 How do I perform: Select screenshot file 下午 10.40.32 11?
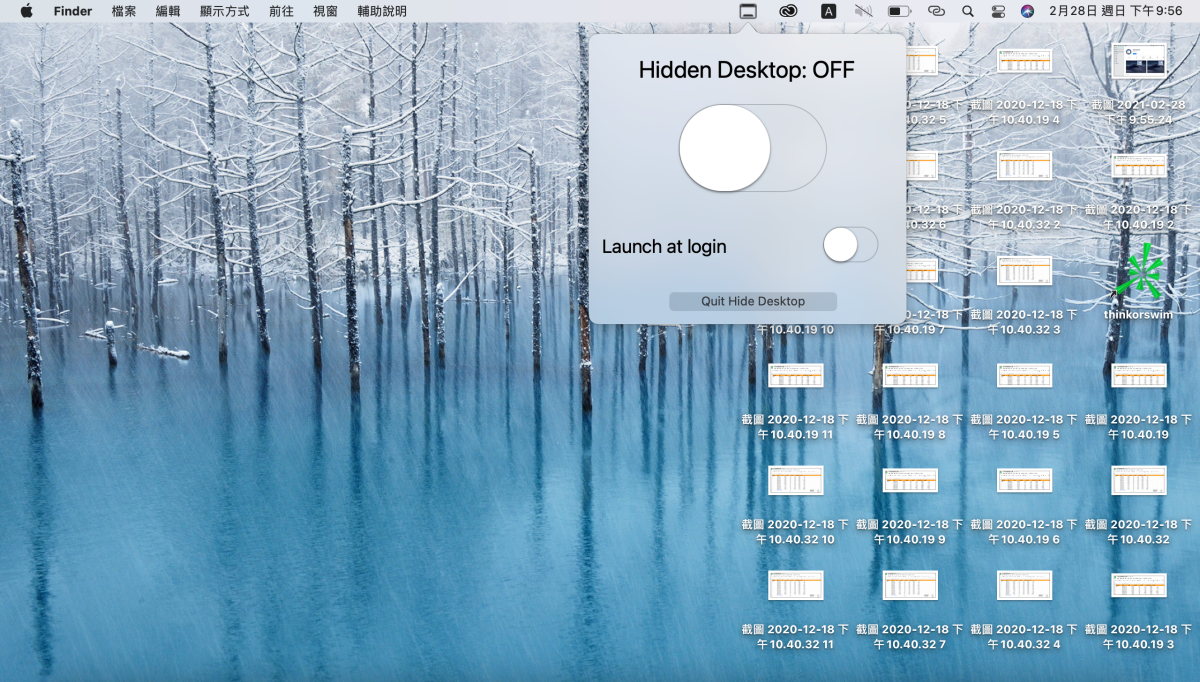click(795, 585)
